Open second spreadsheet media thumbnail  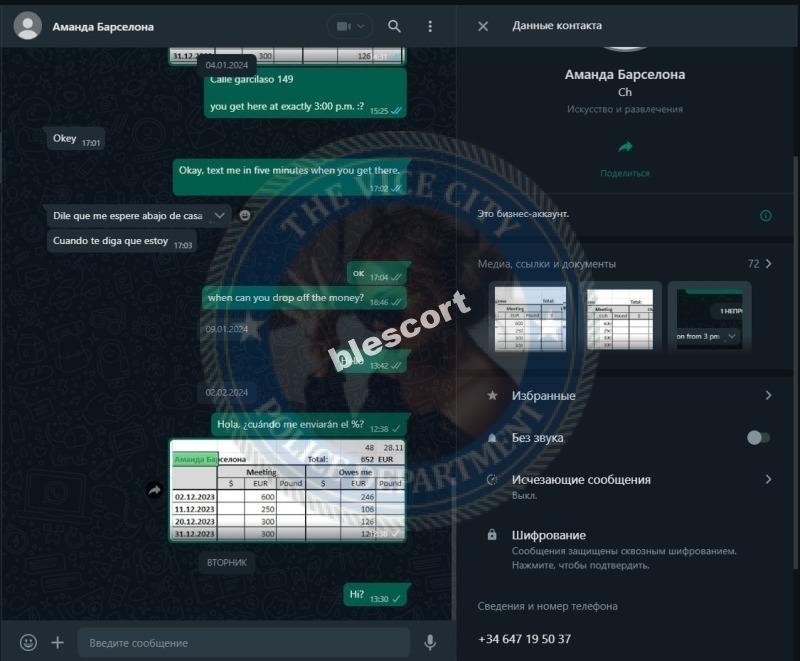click(x=620, y=318)
